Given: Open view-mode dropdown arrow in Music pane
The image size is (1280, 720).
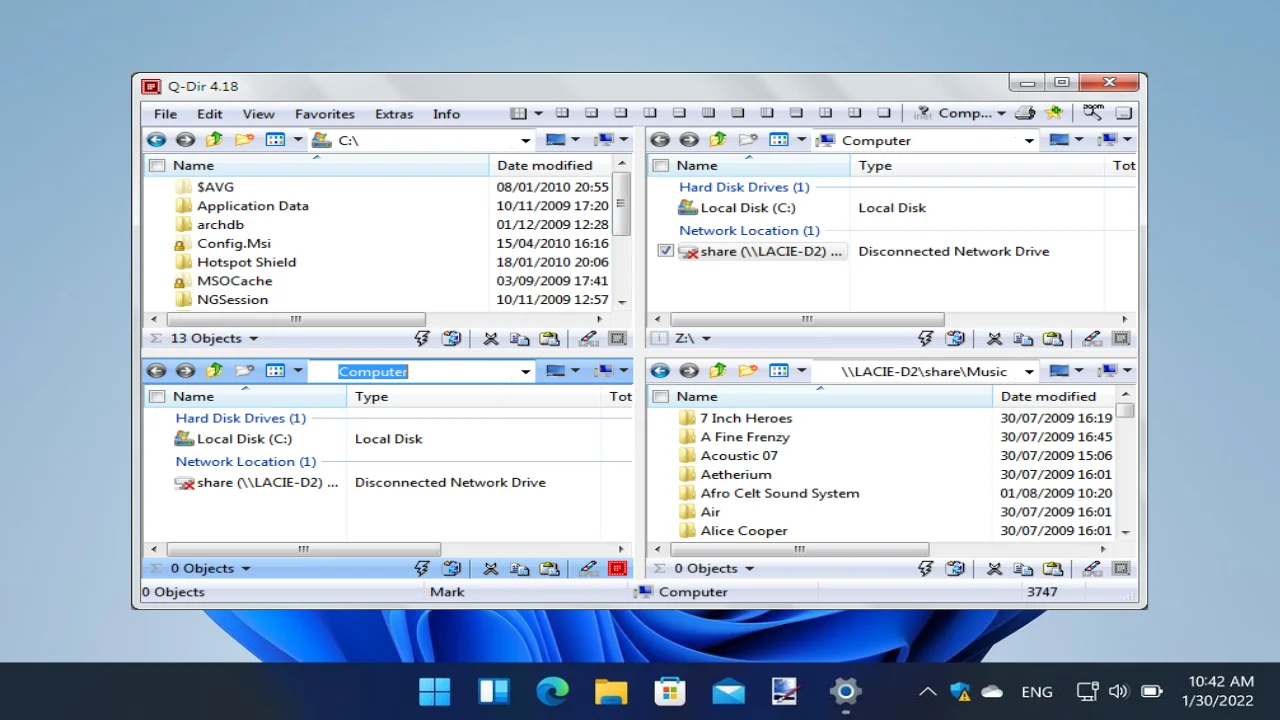Looking at the screenshot, I should [x=801, y=371].
